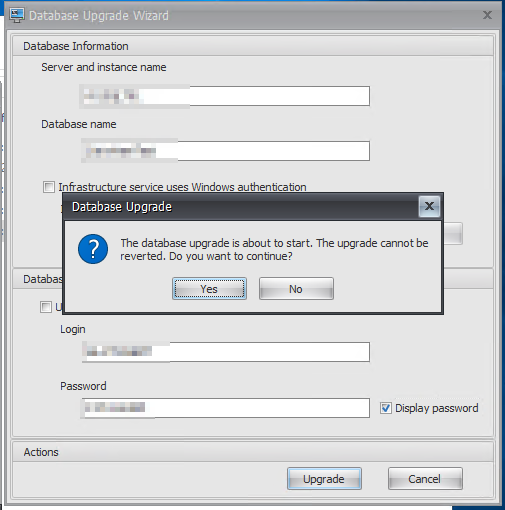Click the Upgrade button under Actions
Screen dimensions: 505x510
pos(324,479)
